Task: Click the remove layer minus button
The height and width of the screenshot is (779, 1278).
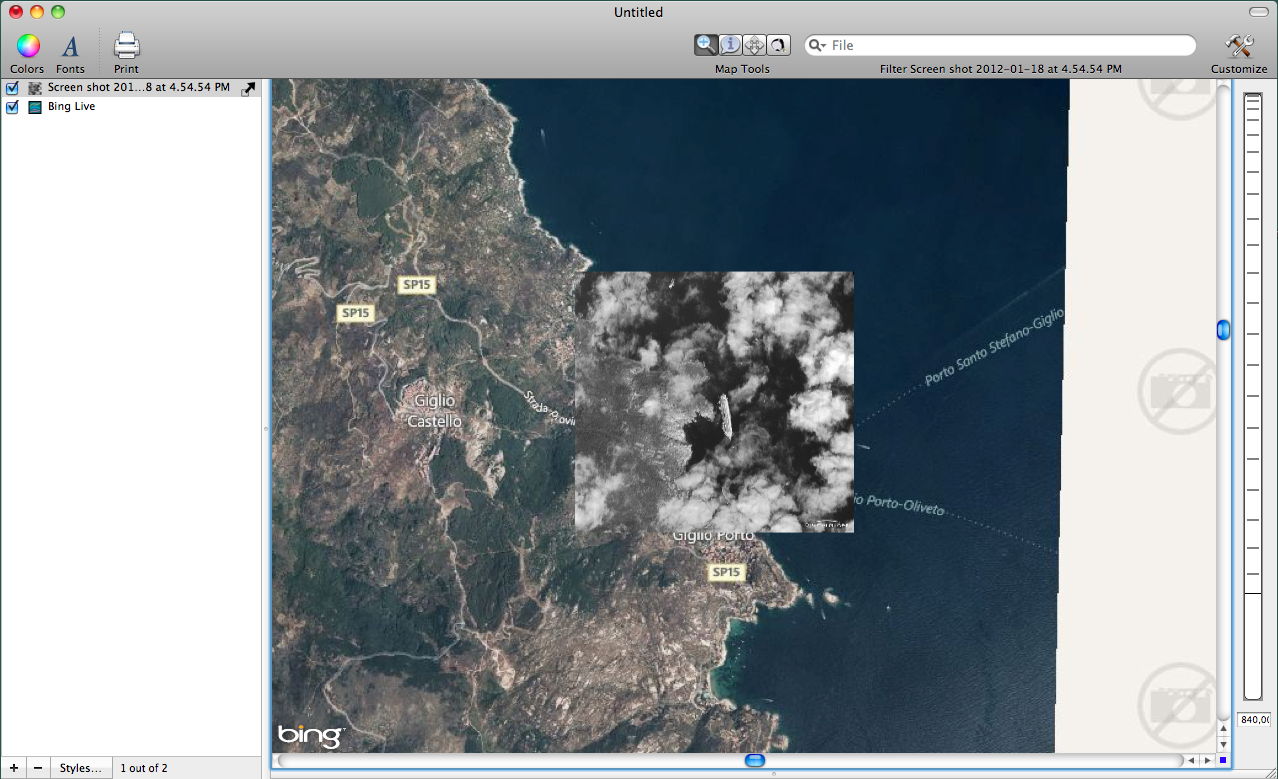Action: click(37, 768)
